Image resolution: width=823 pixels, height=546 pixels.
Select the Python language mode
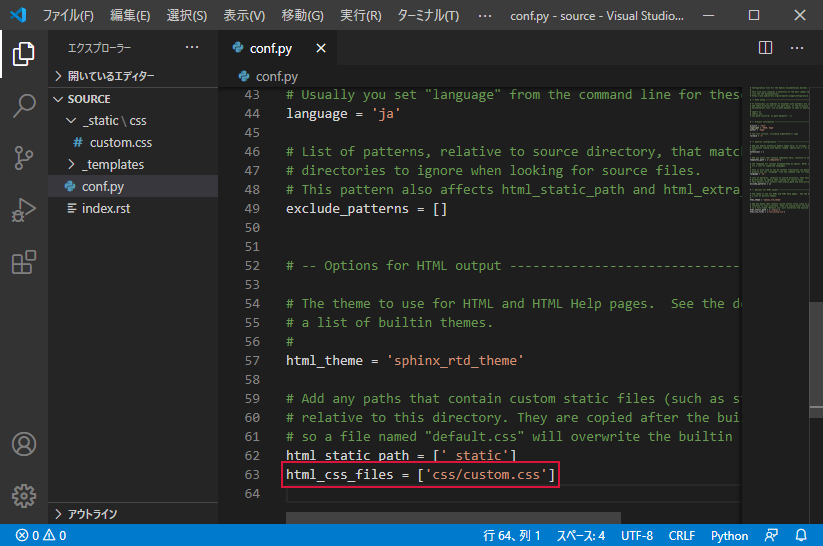(729, 536)
